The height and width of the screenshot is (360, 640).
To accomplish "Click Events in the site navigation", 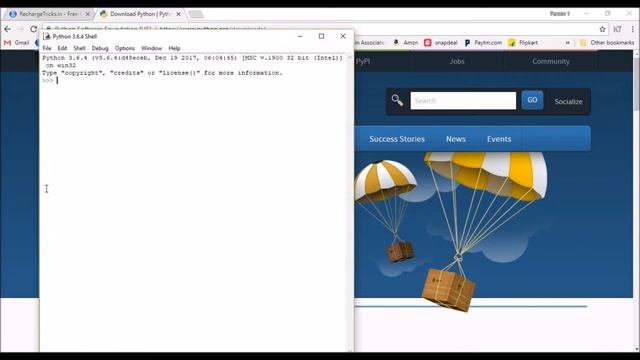I will tap(499, 139).
